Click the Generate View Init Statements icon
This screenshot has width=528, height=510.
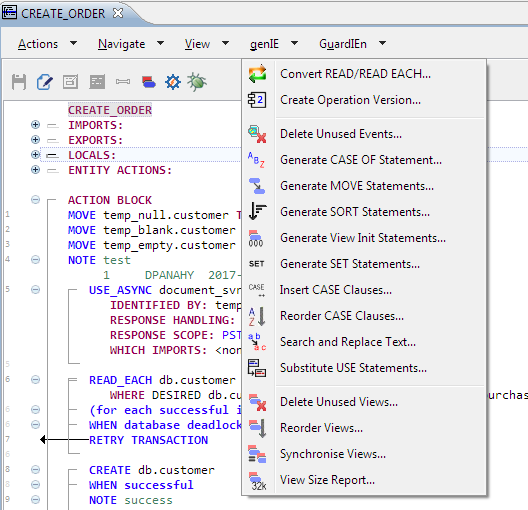coord(256,238)
